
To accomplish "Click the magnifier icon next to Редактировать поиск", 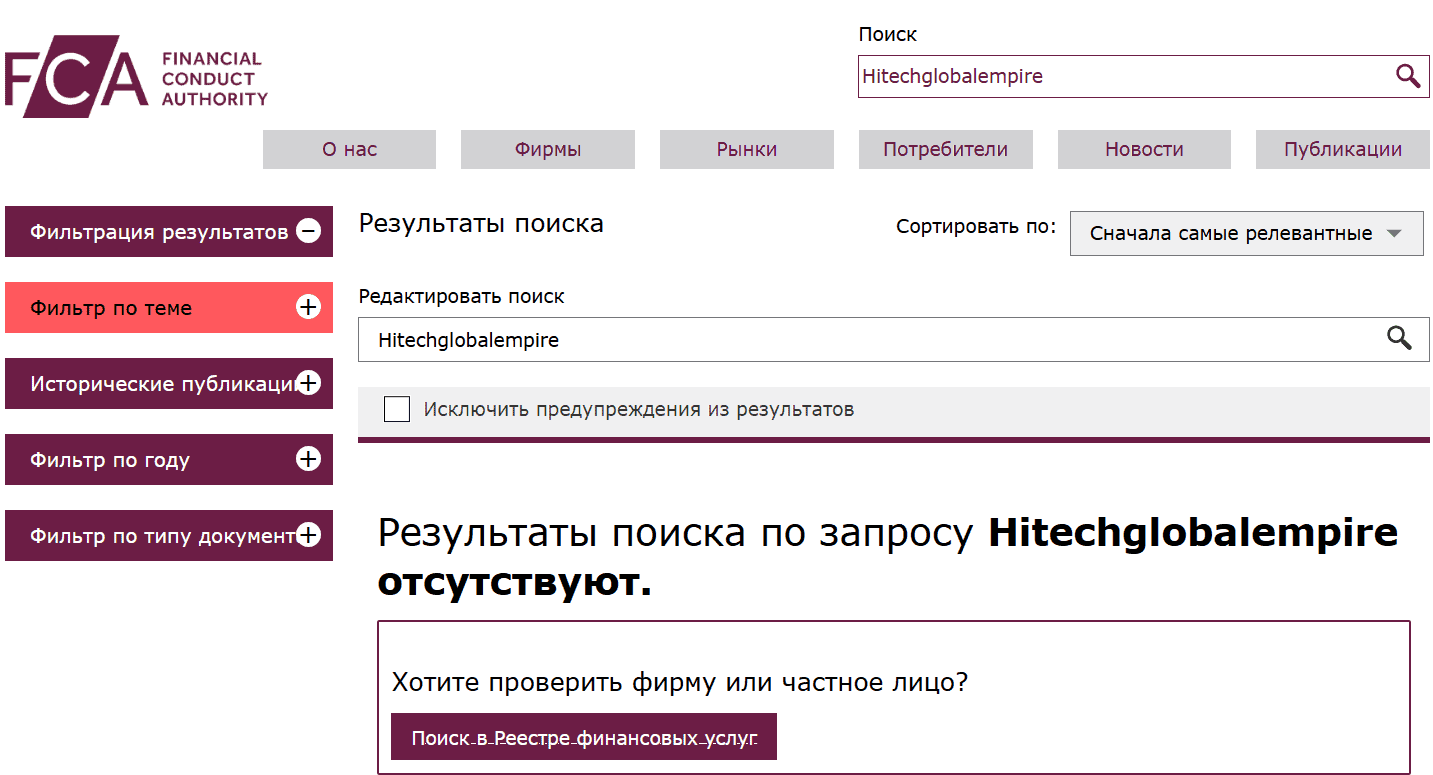I will (x=1399, y=339).
